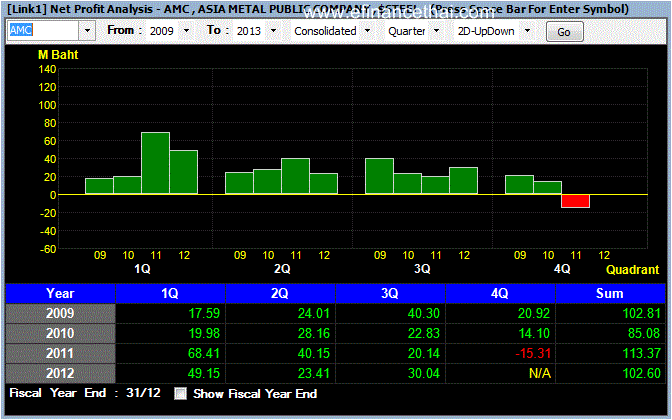Click the Go button
672x420 pixels.
tap(564, 32)
